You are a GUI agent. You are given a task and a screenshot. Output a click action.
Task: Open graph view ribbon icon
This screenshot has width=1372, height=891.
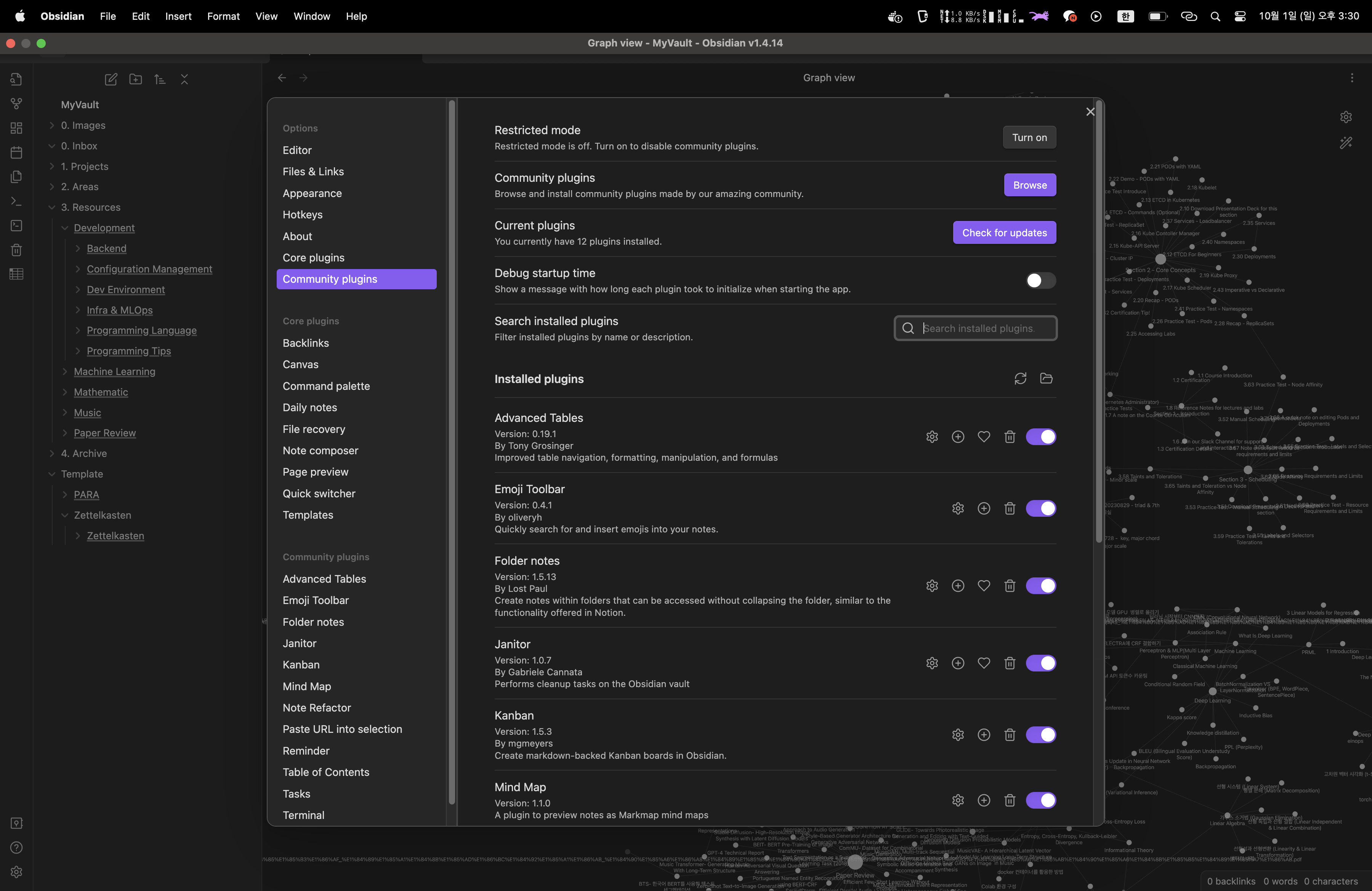[16, 104]
